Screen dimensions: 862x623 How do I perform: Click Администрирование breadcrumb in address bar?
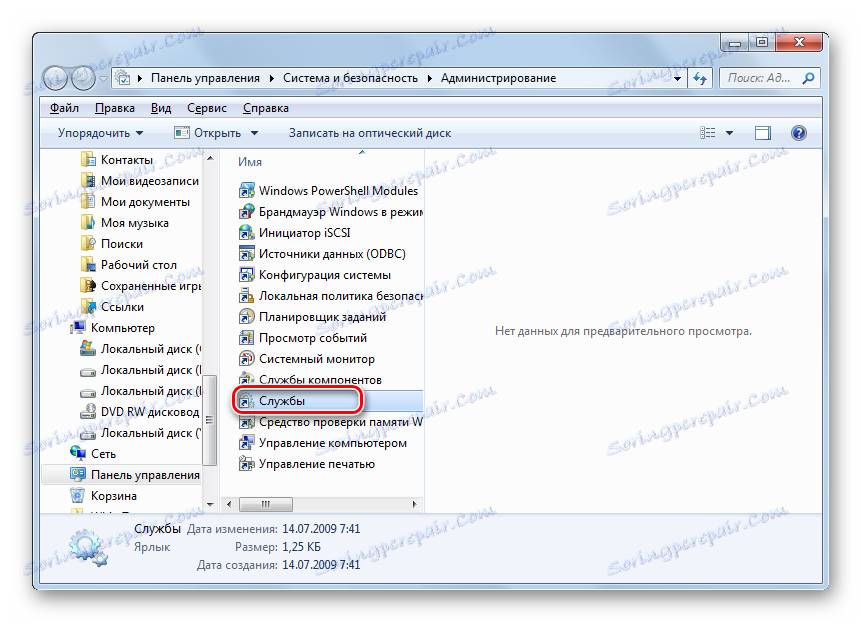pos(498,78)
